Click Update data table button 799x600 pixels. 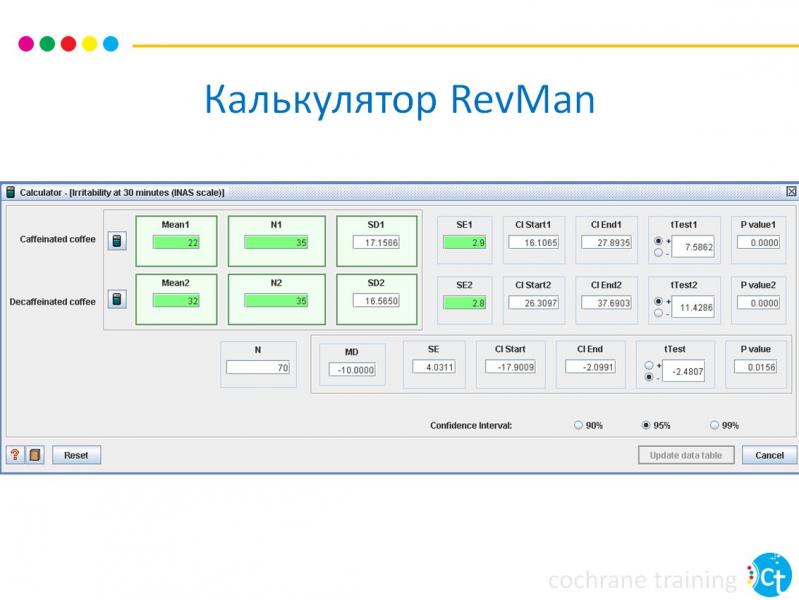(685, 455)
